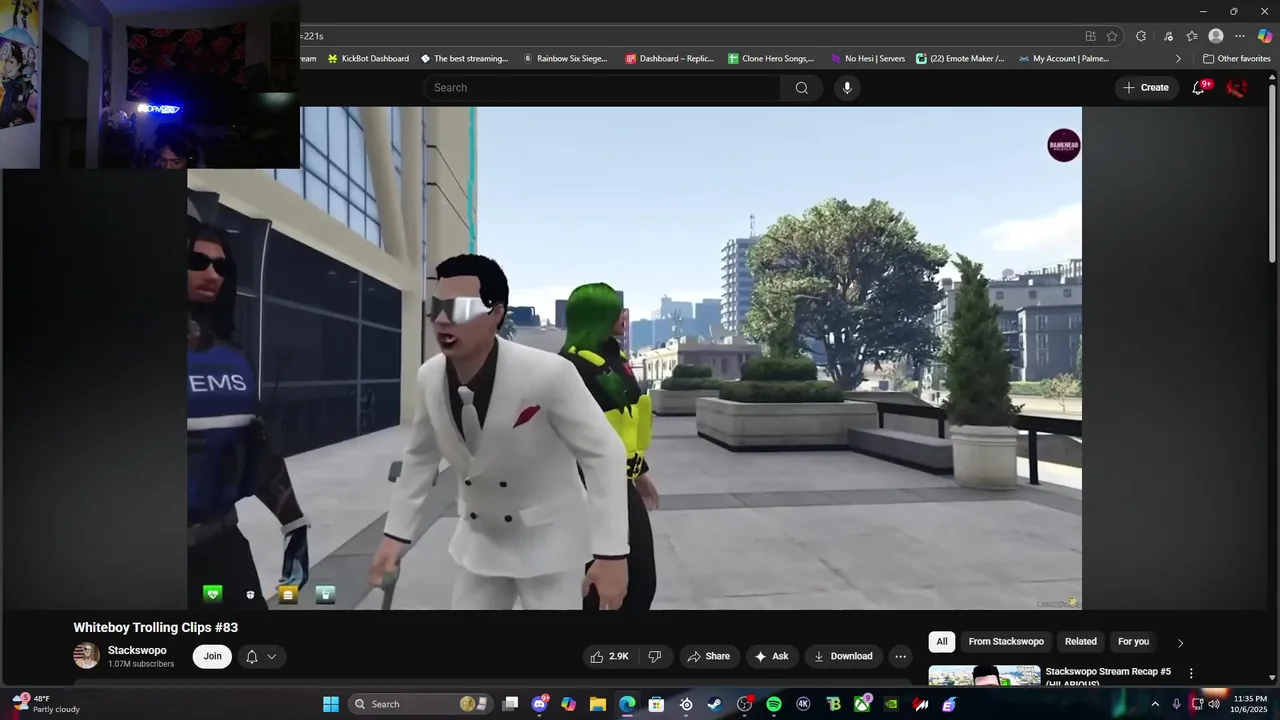The width and height of the screenshot is (1280, 720).
Task: Open the Windows Start menu
Action: point(331,704)
